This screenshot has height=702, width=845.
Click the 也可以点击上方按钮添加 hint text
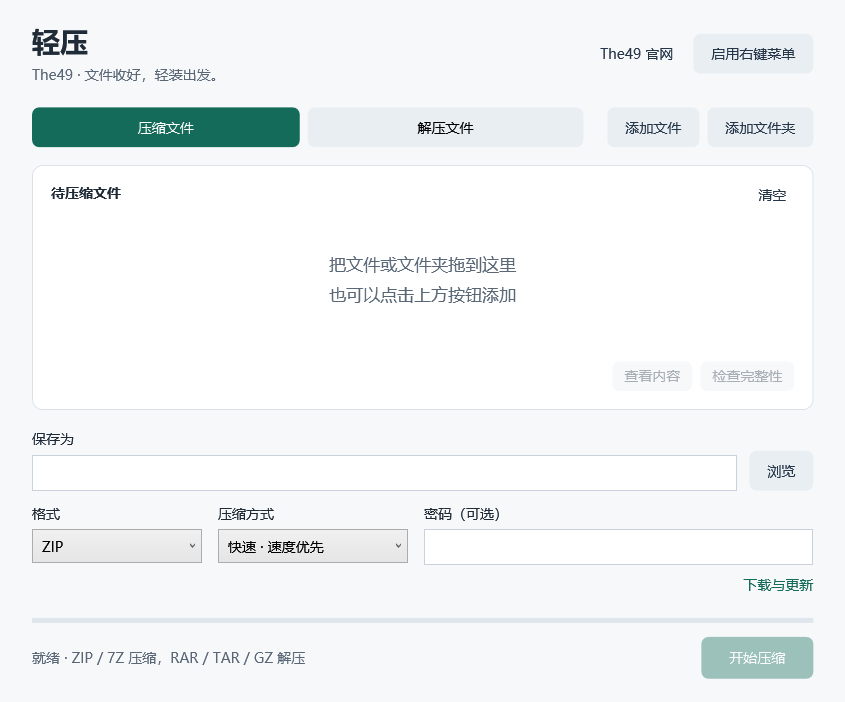coord(422,295)
